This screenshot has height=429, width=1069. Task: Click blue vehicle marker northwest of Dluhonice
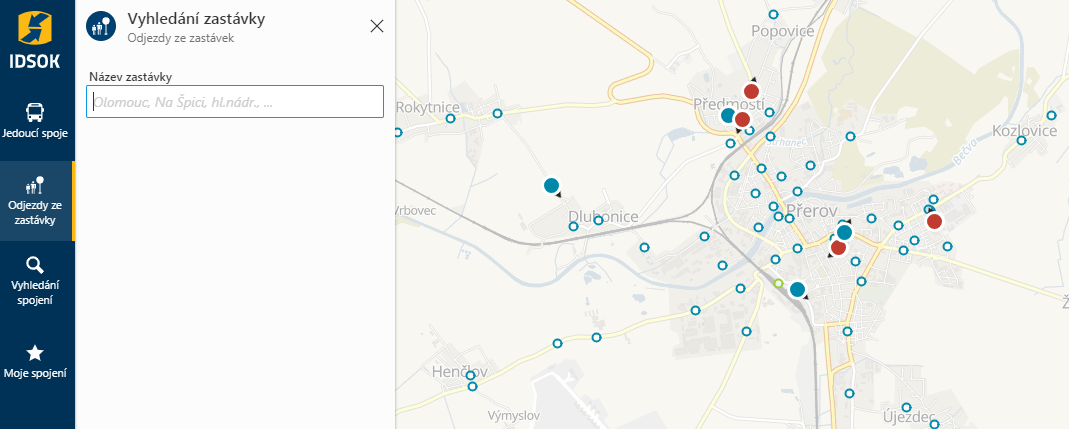pyautogui.click(x=551, y=185)
